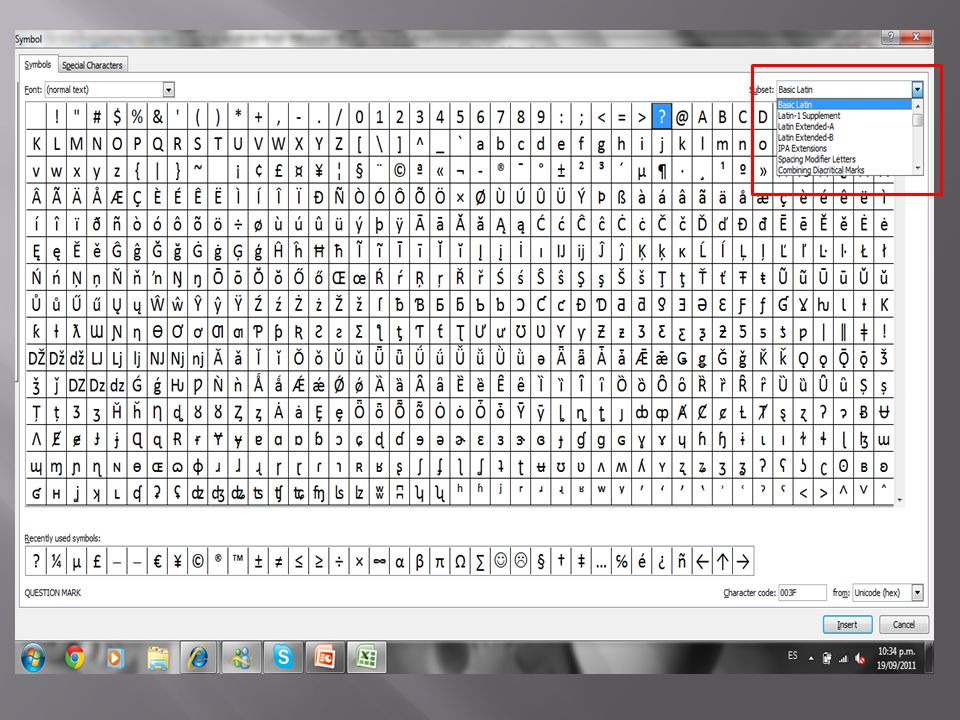
Task: Pick the not-equal ≠ sign from recently used
Action: [x=279, y=561]
